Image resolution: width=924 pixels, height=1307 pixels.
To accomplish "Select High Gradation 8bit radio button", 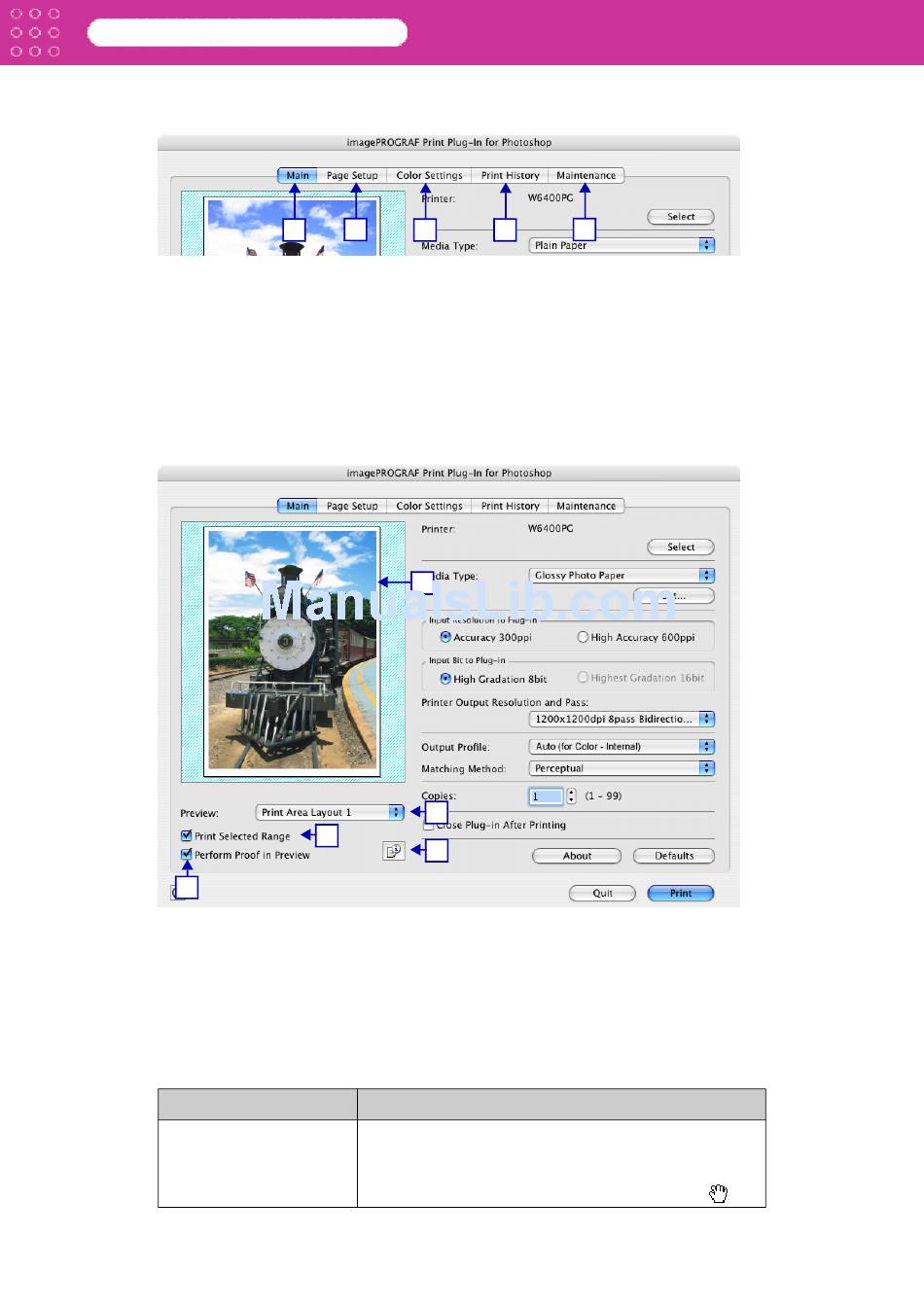I will [445, 679].
